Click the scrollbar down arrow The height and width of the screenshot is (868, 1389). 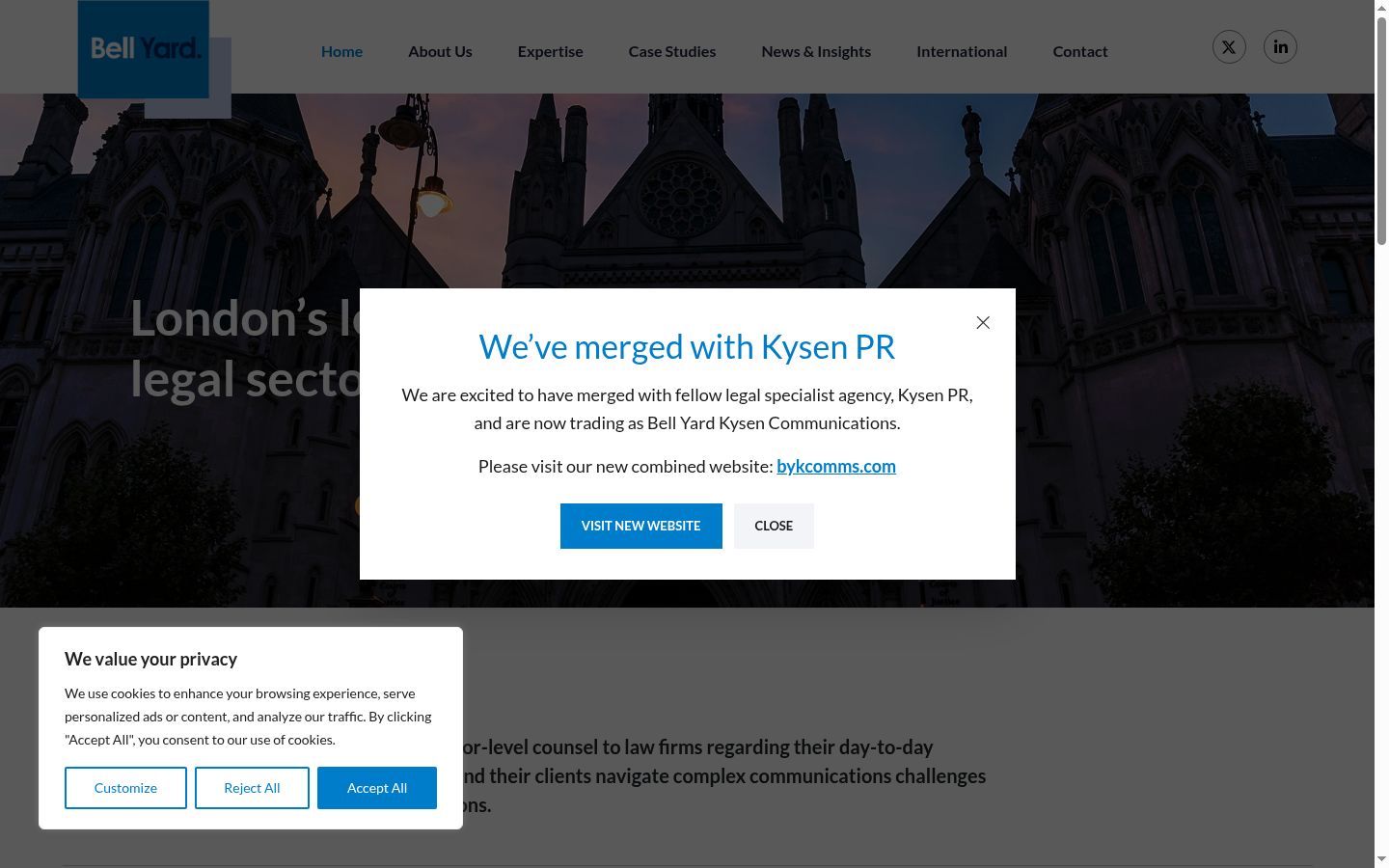coord(1381,859)
